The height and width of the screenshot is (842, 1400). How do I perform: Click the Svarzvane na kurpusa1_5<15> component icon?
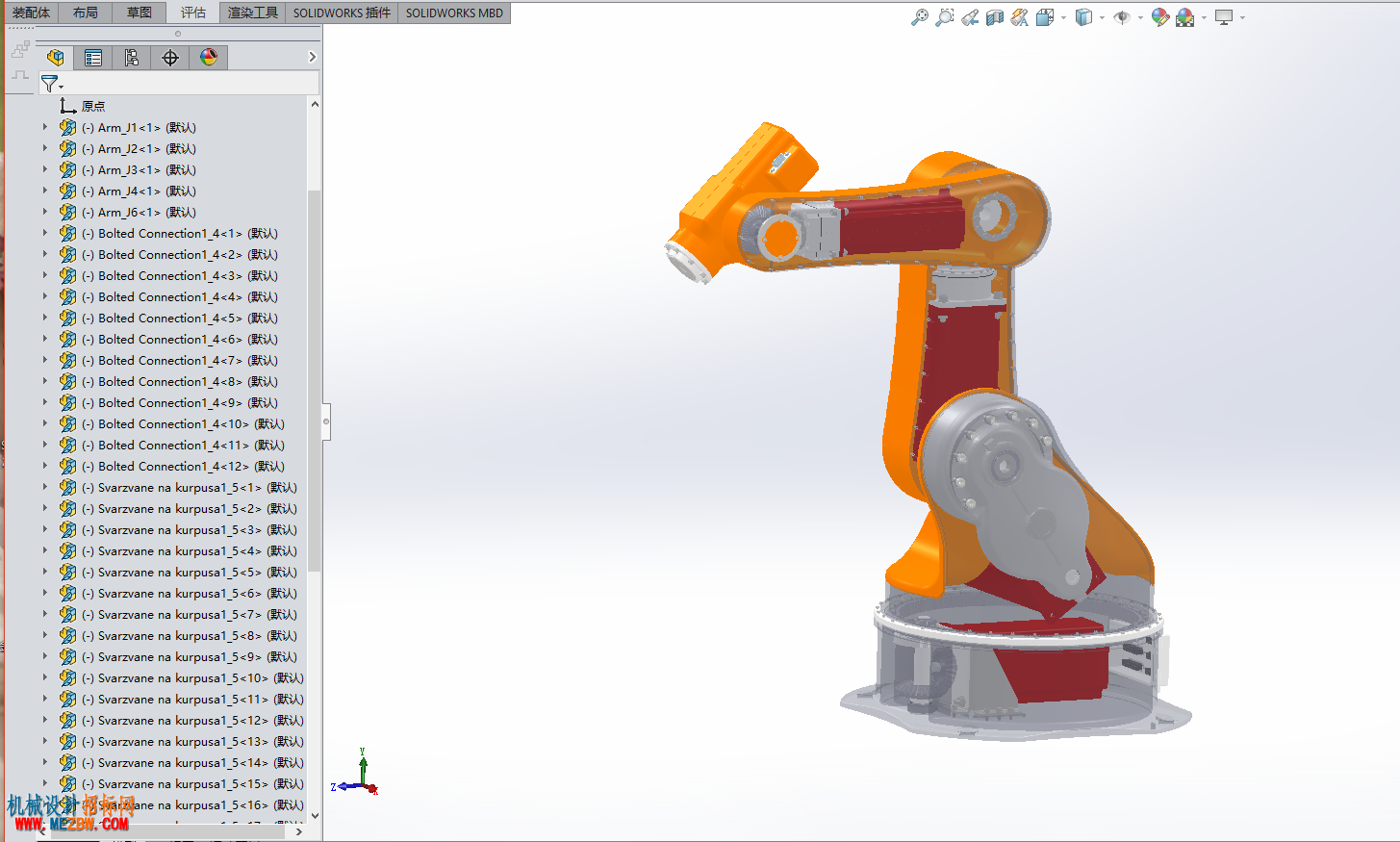pyautogui.click(x=68, y=783)
